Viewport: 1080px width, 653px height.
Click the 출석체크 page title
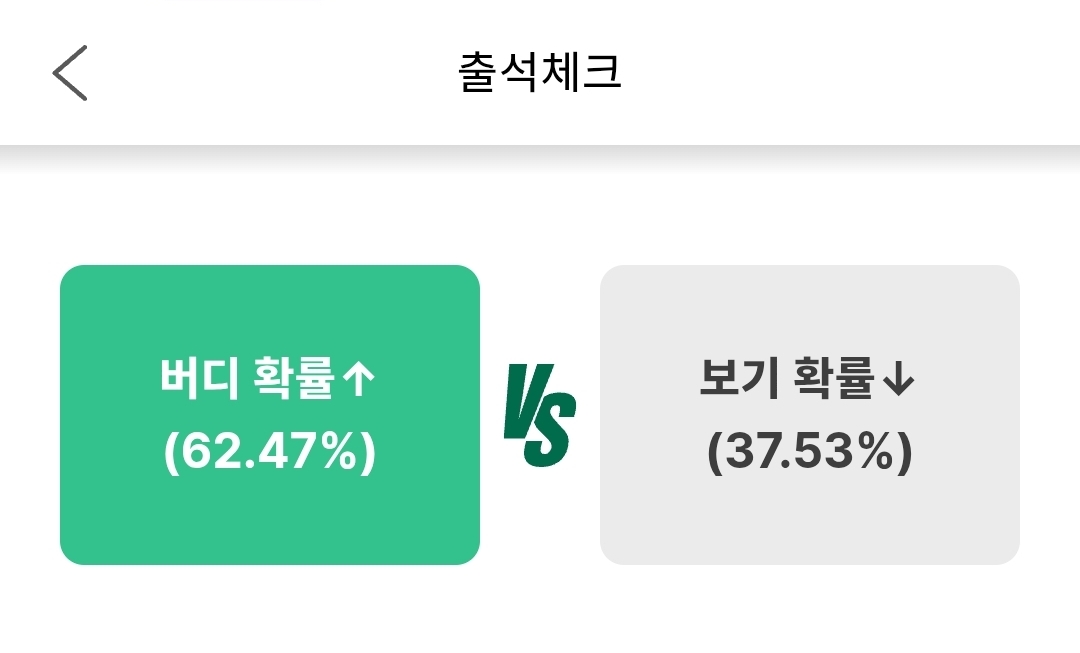540,73
